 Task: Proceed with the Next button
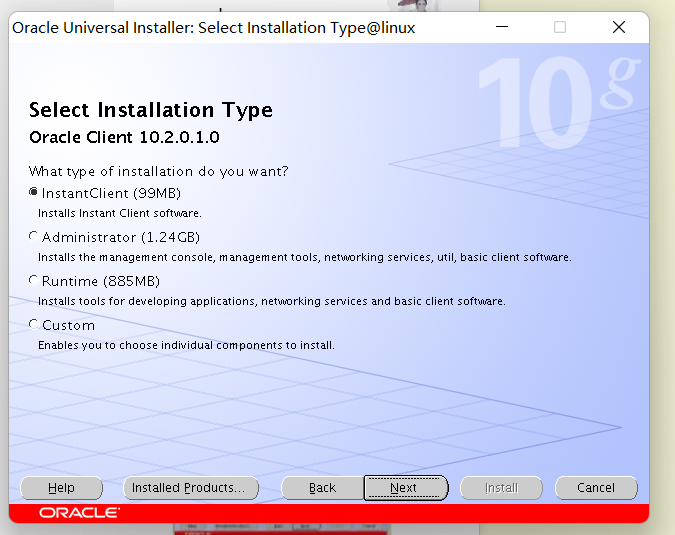pyautogui.click(x=406, y=488)
